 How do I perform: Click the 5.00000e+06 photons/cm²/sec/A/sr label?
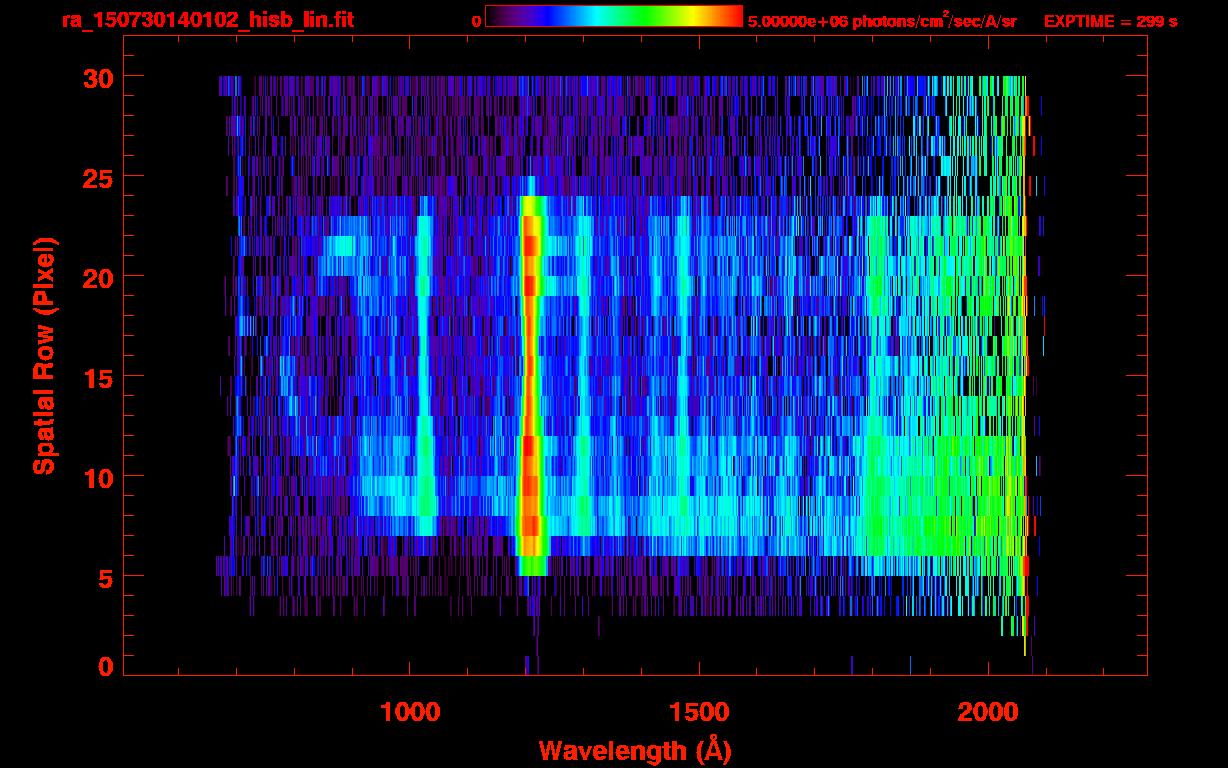point(881,21)
